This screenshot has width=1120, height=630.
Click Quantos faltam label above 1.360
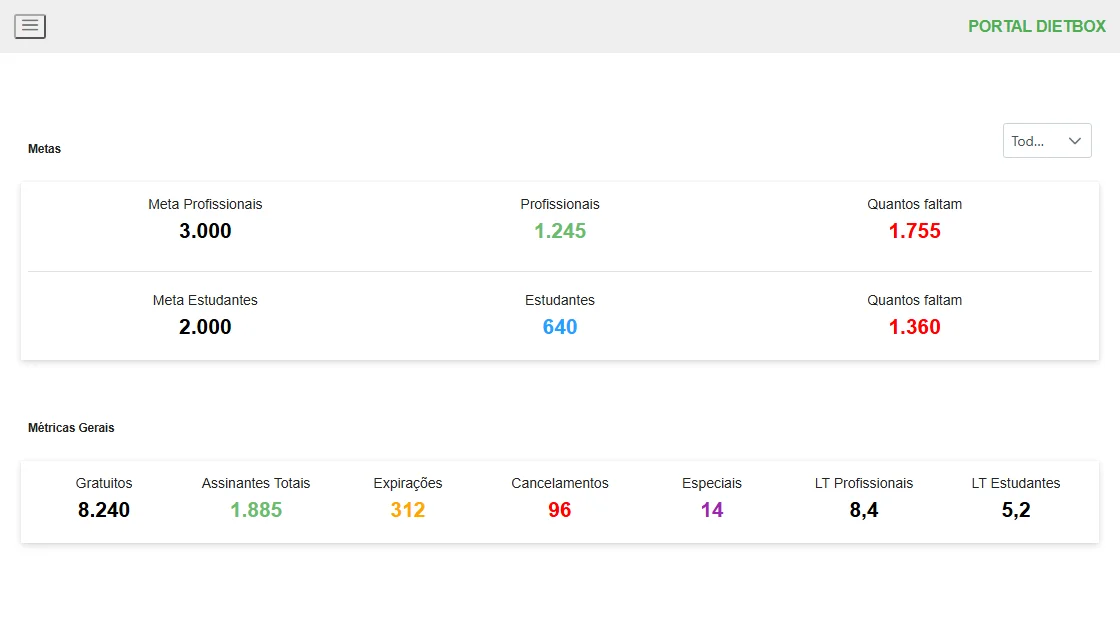pyautogui.click(x=914, y=300)
